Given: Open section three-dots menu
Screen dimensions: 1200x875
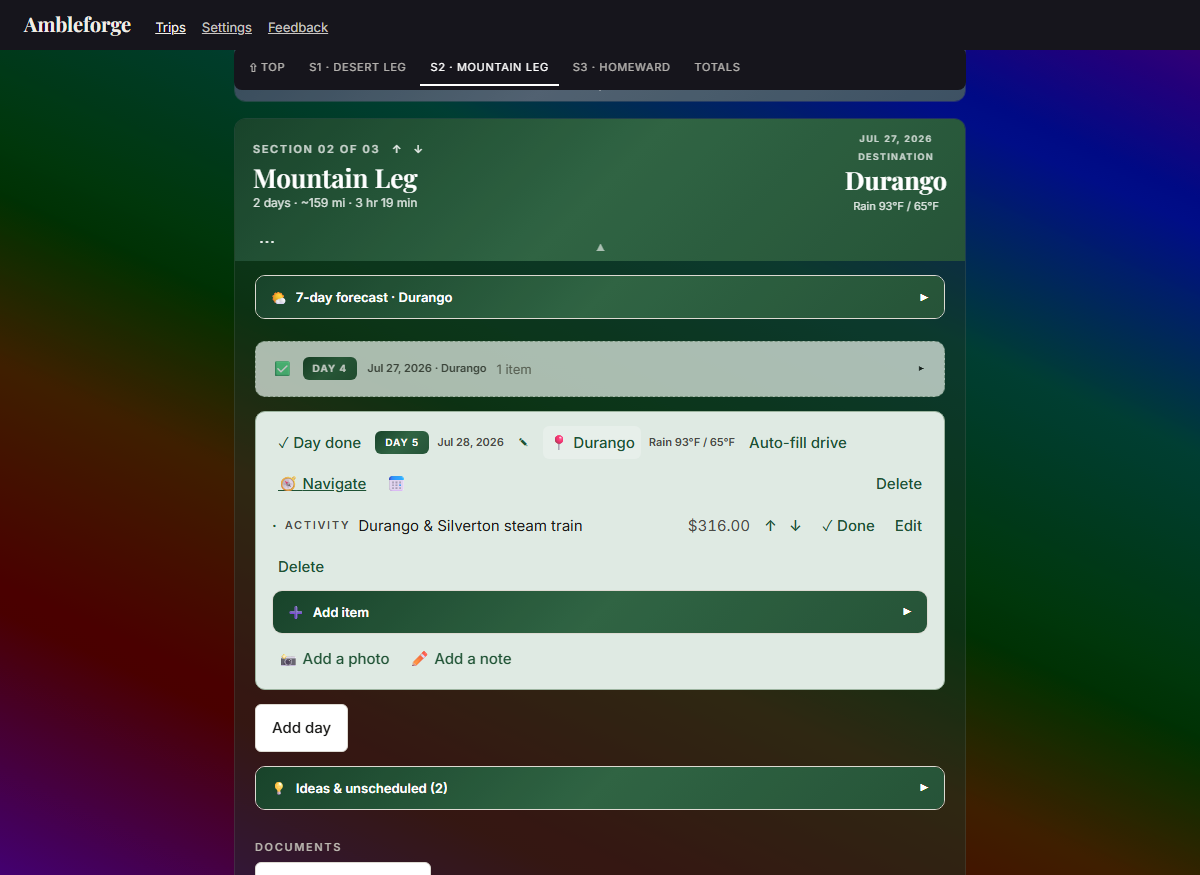Looking at the screenshot, I should pos(267,242).
